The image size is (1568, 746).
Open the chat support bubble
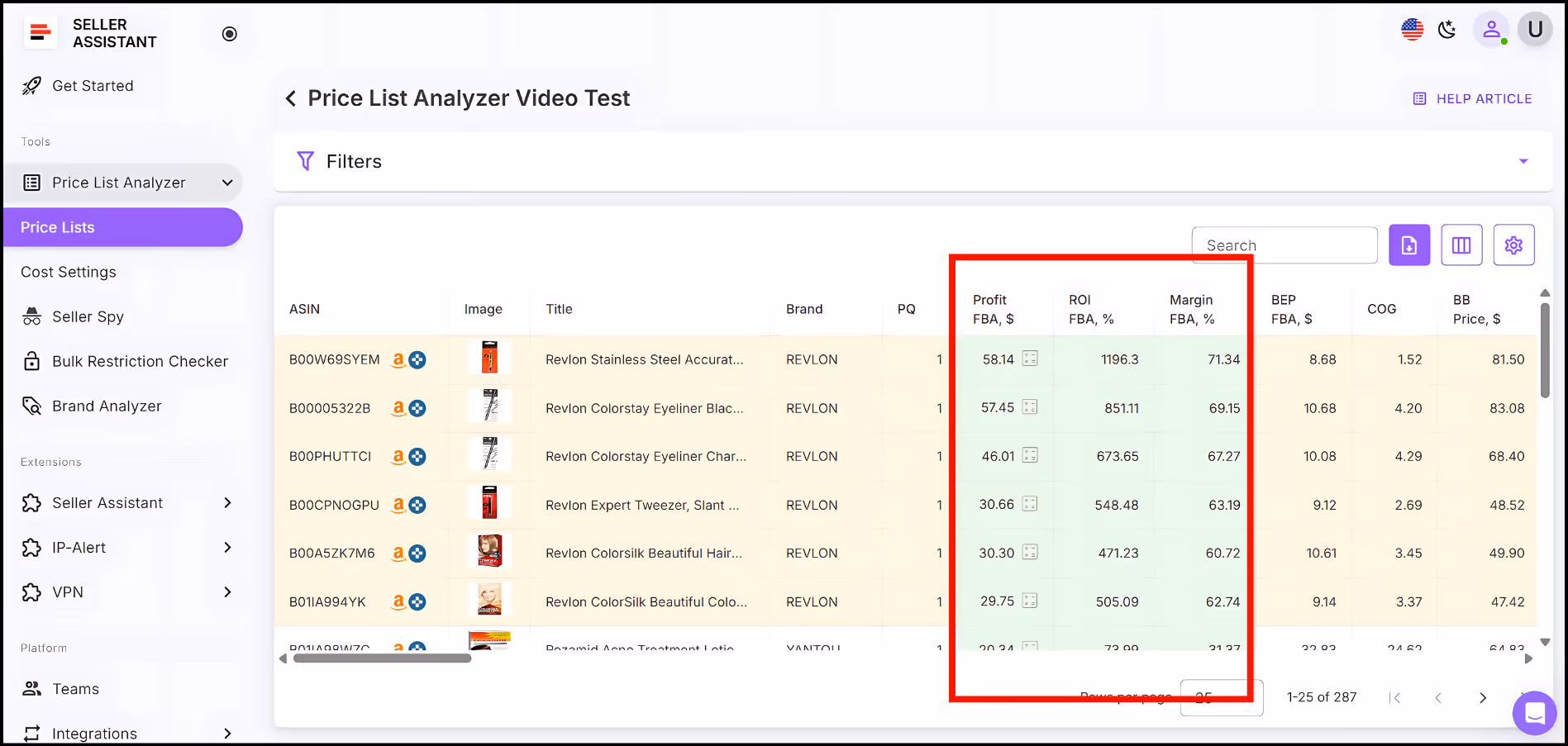(x=1535, y=713)
